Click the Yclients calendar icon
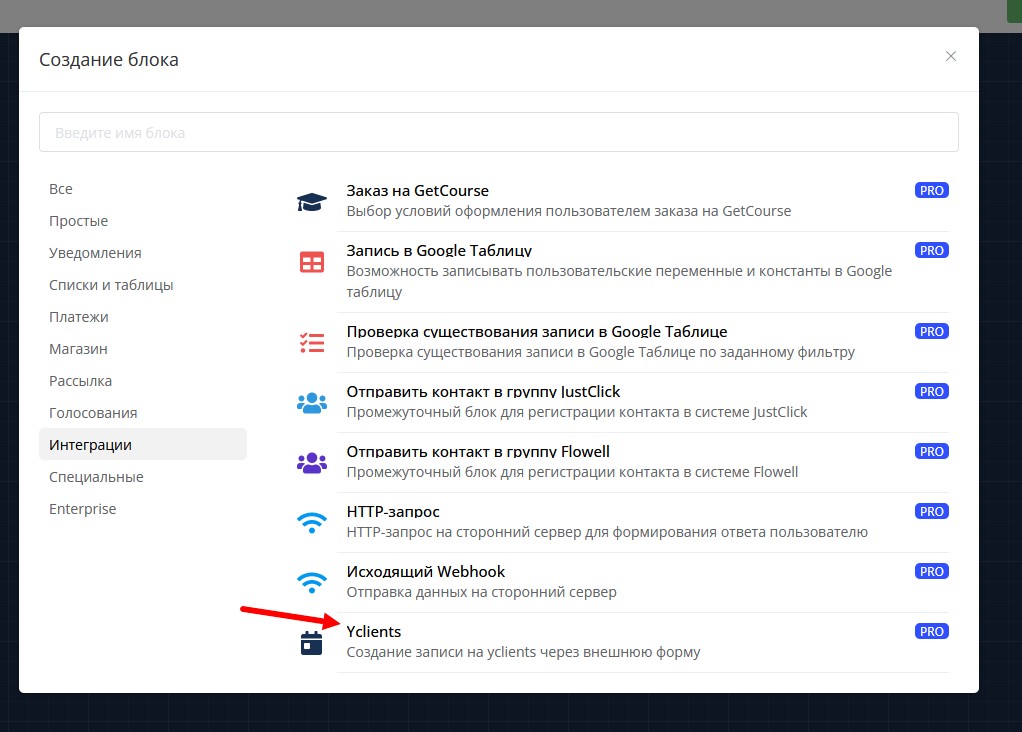The width and height of the screenshot is (1022, 732). point(312,642)
